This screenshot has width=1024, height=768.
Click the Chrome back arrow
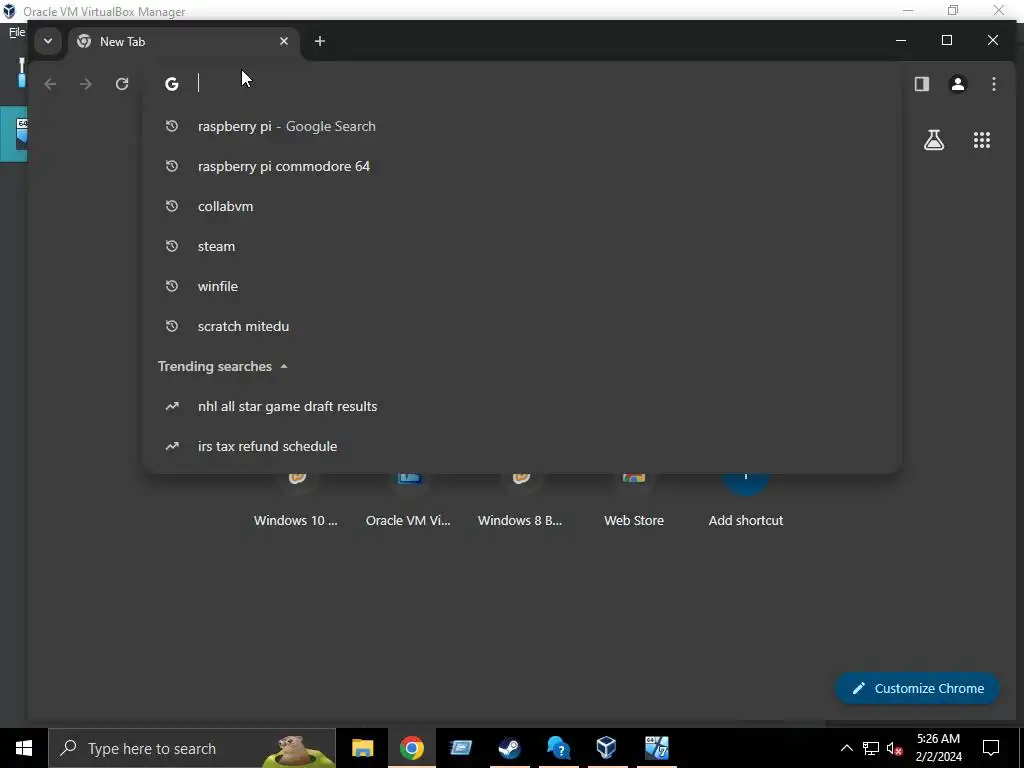[x=50, y=84]
